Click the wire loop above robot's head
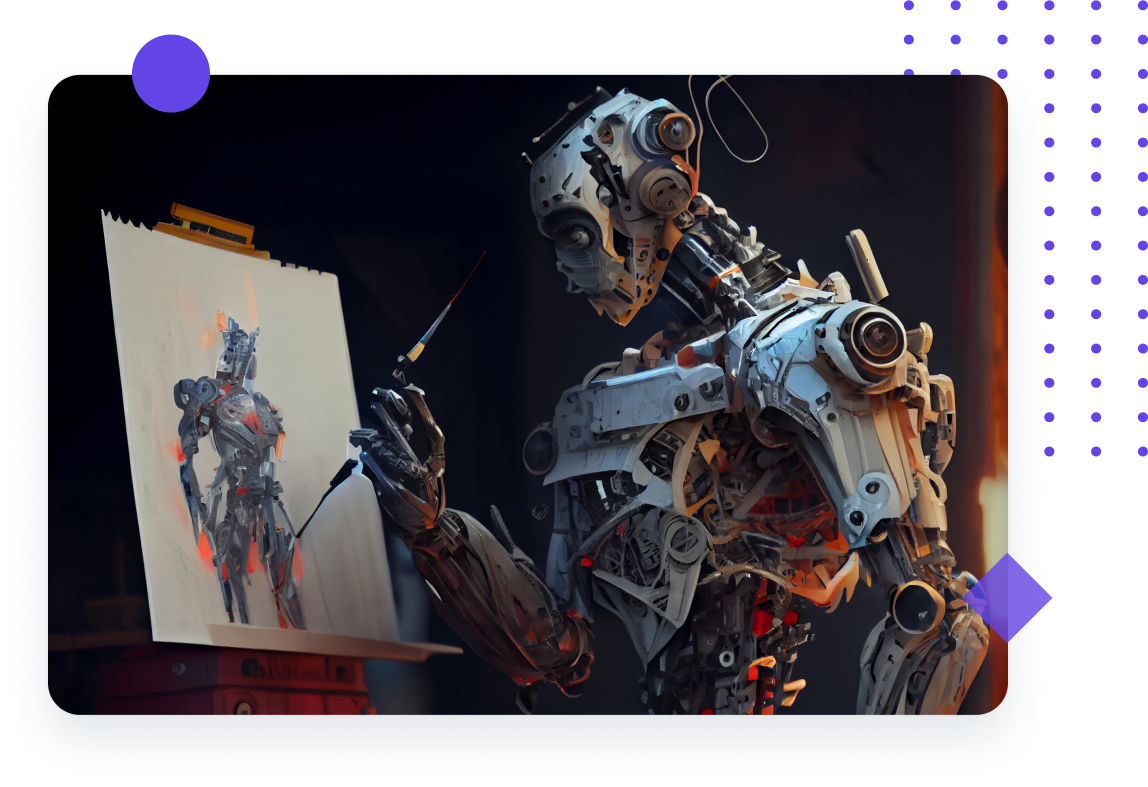The width and height of the screenshot is (1148, 787). (x=730, y=115)
